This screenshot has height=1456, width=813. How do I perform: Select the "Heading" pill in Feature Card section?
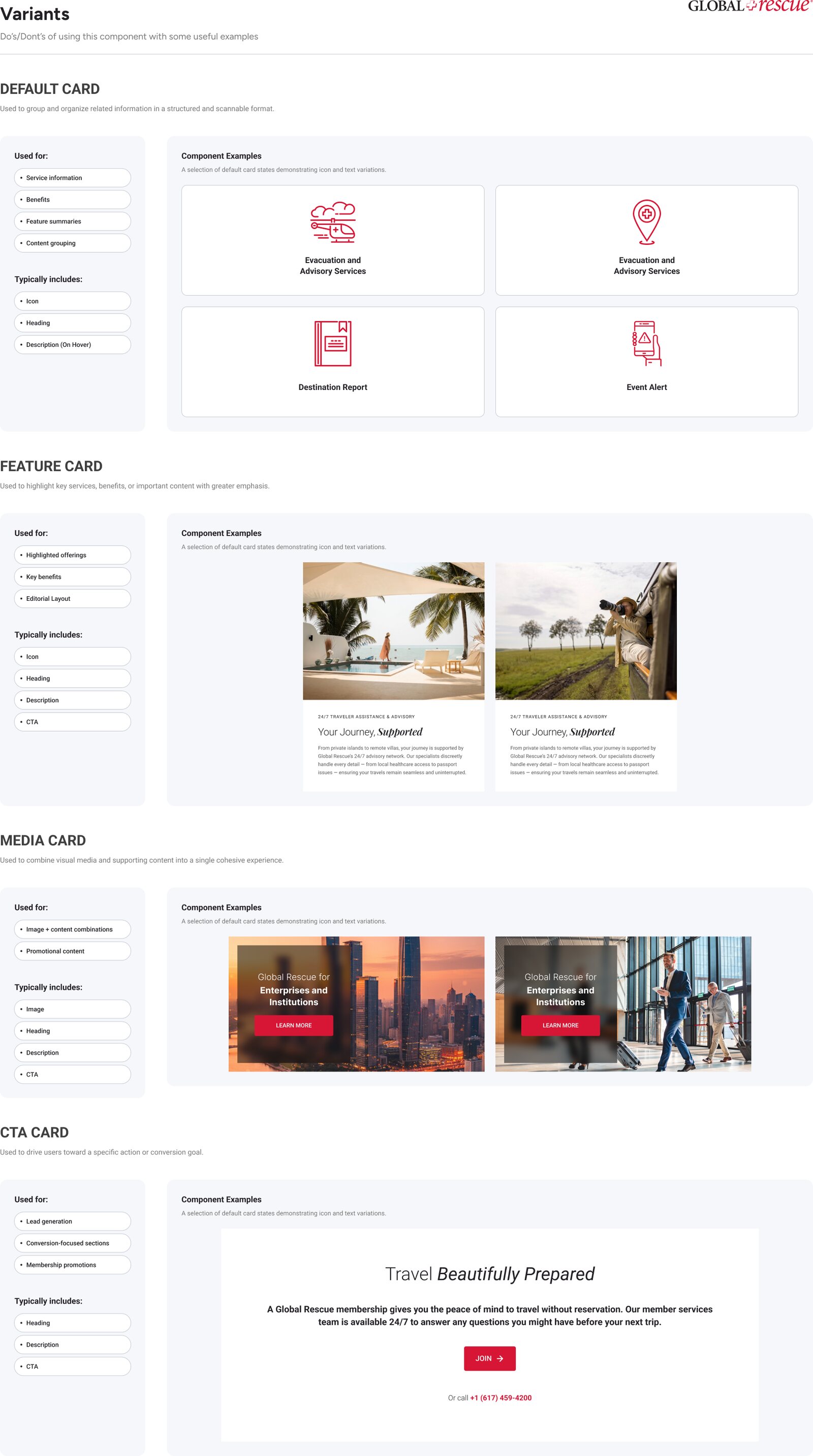[72, 678]
